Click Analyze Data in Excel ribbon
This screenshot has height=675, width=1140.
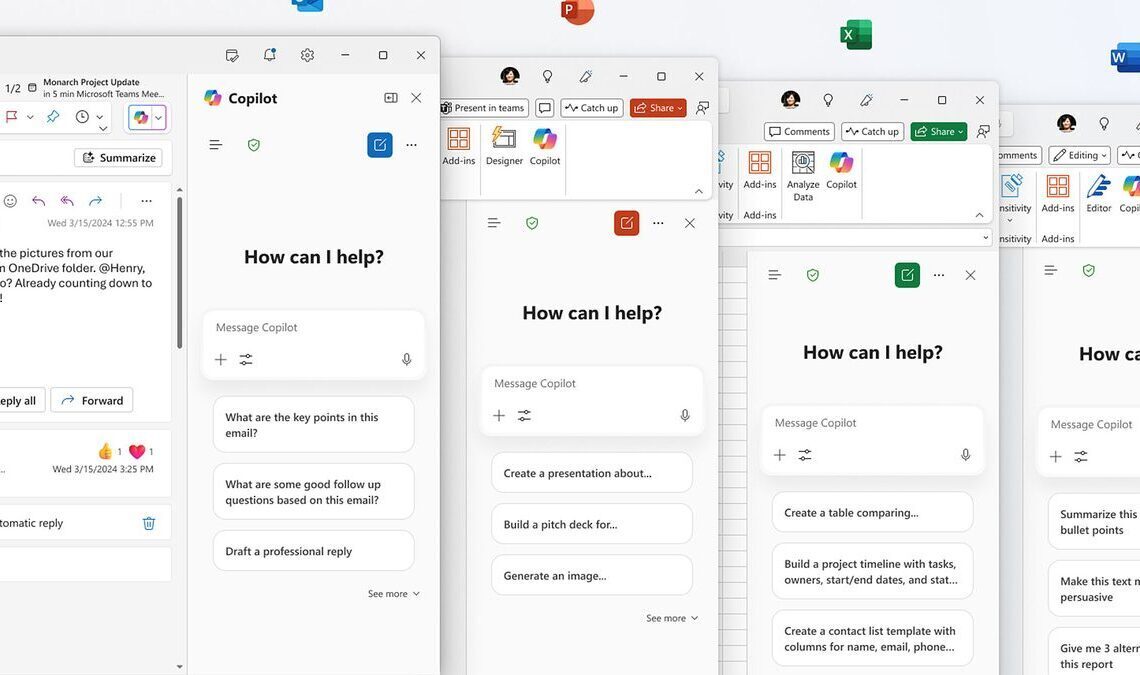[x=803, y=176]
